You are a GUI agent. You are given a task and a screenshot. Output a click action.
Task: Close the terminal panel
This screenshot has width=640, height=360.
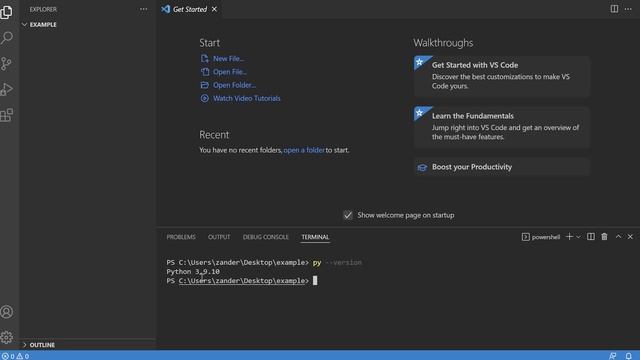pyautogui.click(x=631, y=237)
